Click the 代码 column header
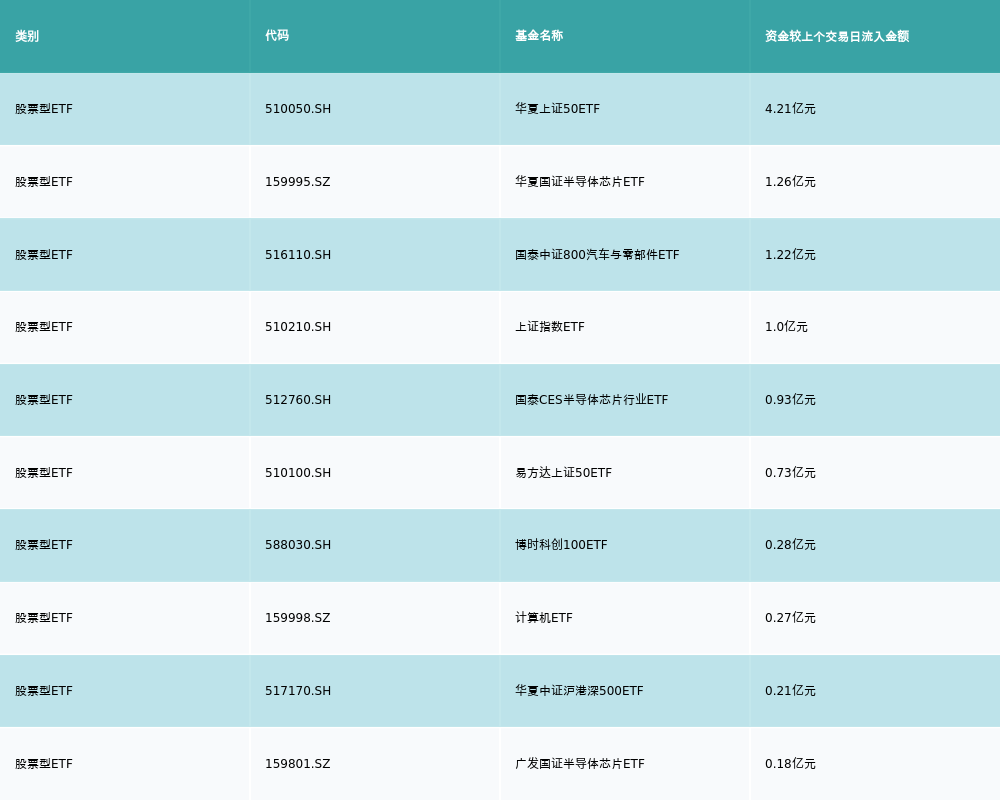 click(277, 36)
